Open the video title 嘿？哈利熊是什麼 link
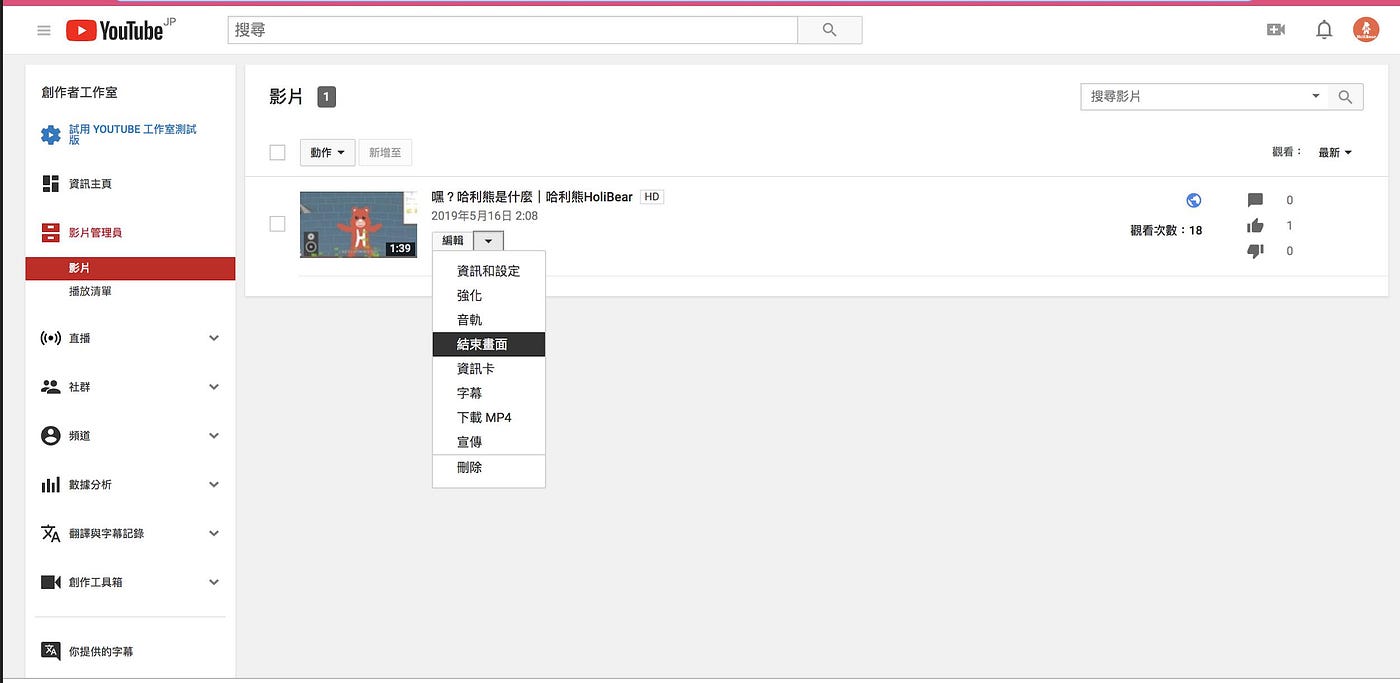Viewport: 1400px width, 683px height. [x=531, y=197]
